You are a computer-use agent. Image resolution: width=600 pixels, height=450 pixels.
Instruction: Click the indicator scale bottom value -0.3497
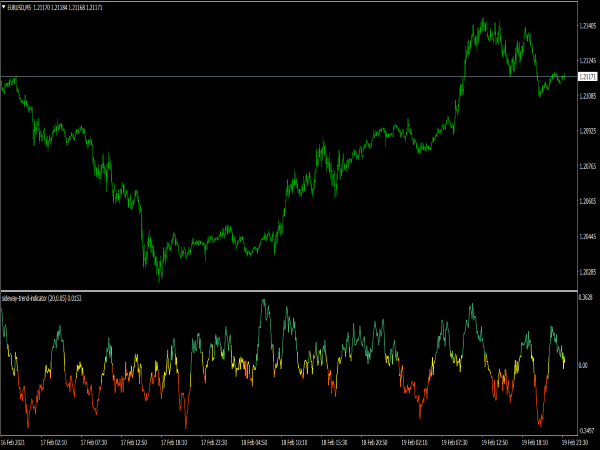click(587, 431)
